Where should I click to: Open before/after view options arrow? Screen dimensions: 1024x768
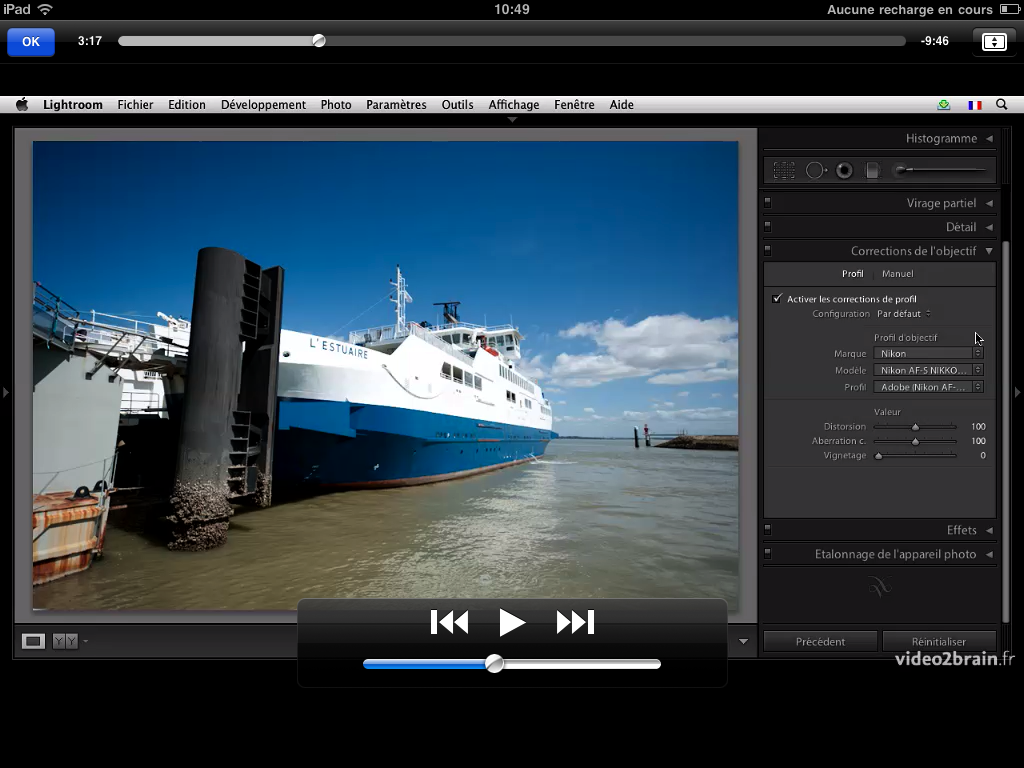[86, 641]
